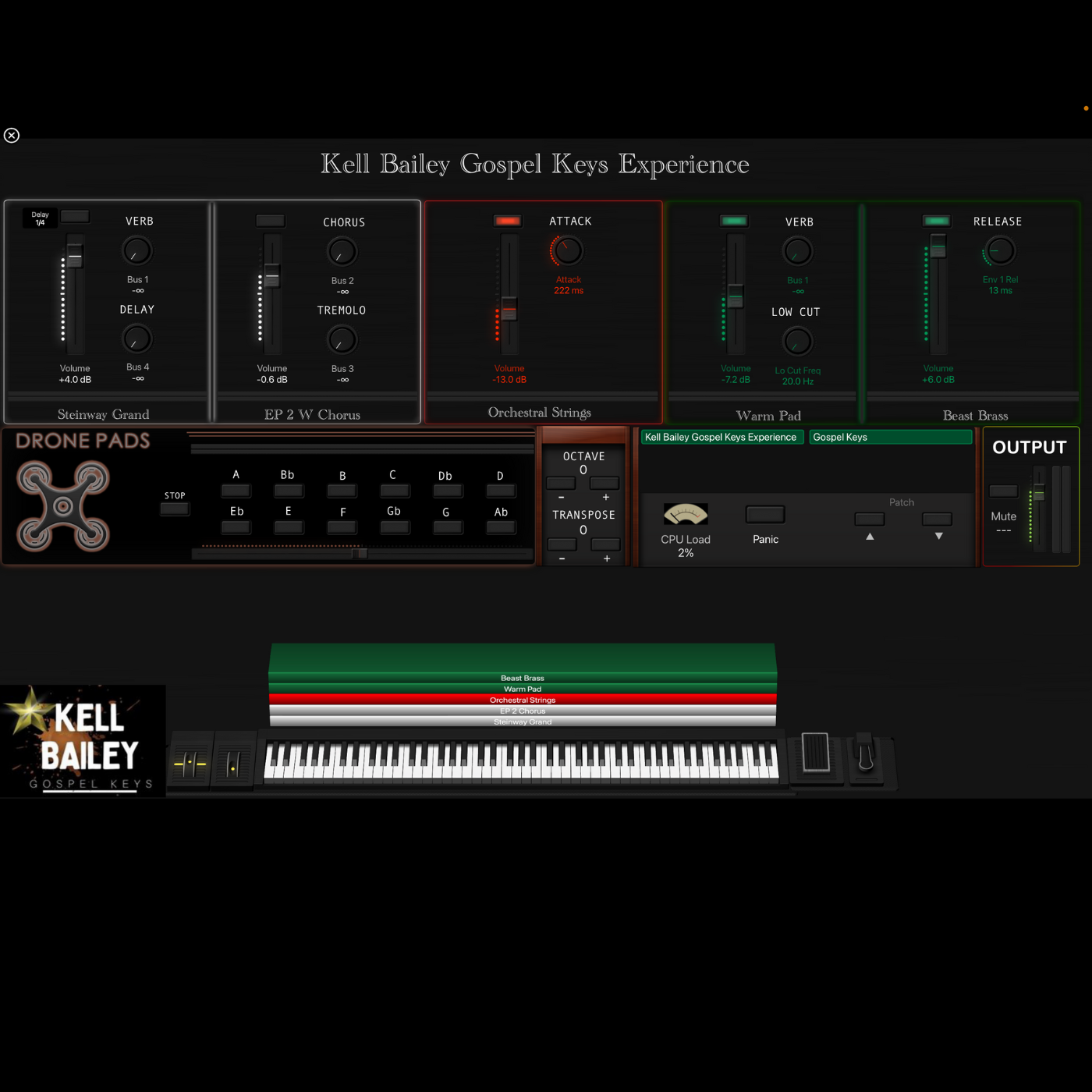This screenshot has height=1092, width=1092.
Task: Click the expression pedal icon
Action: click(x=816, y=753)
